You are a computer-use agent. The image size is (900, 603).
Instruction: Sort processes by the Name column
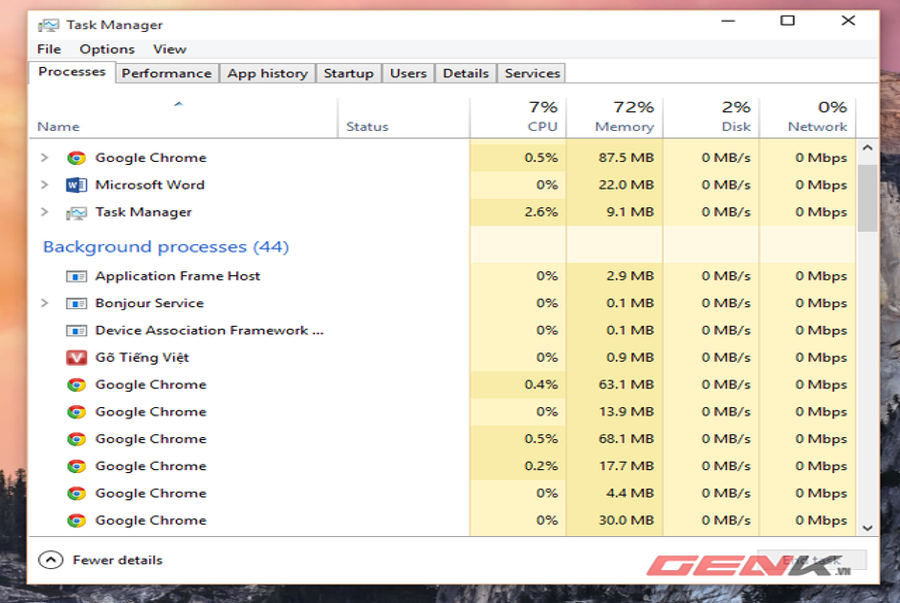(183, 118)
